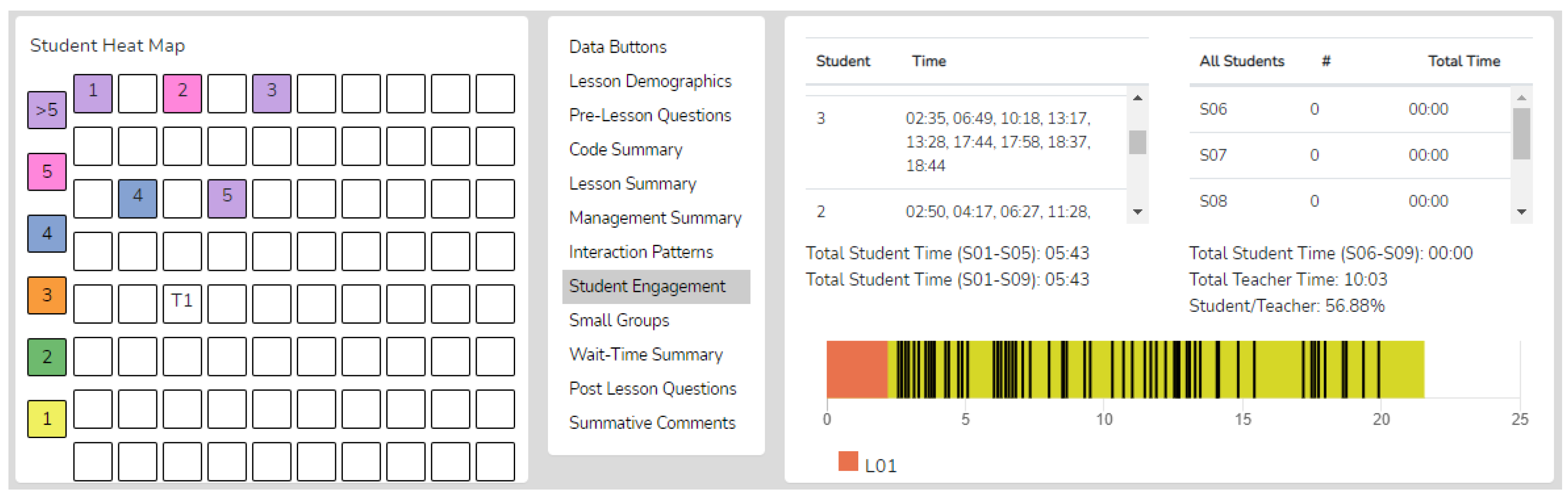This screenshot has width=1568, height=498.
Task: Click student seat 1 in heat map
Action: pyautogui.click(x=92, y=93)
